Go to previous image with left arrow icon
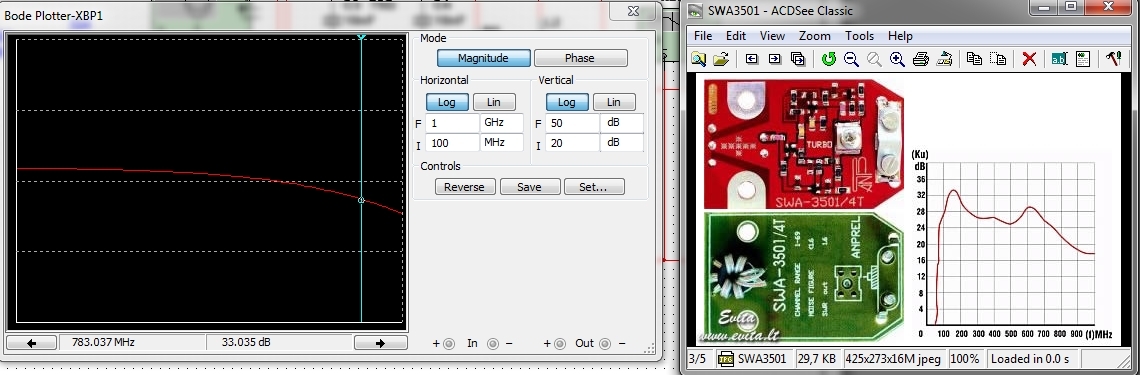The height and width of the screenshot is (375, 1140). tap(752, 60)
